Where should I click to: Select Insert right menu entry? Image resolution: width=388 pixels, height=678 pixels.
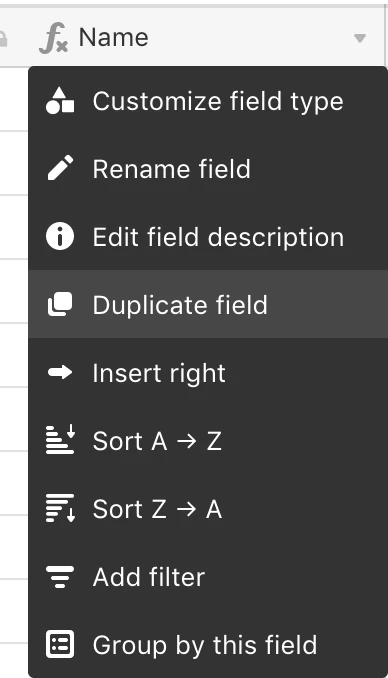click(x=208, y=372)
